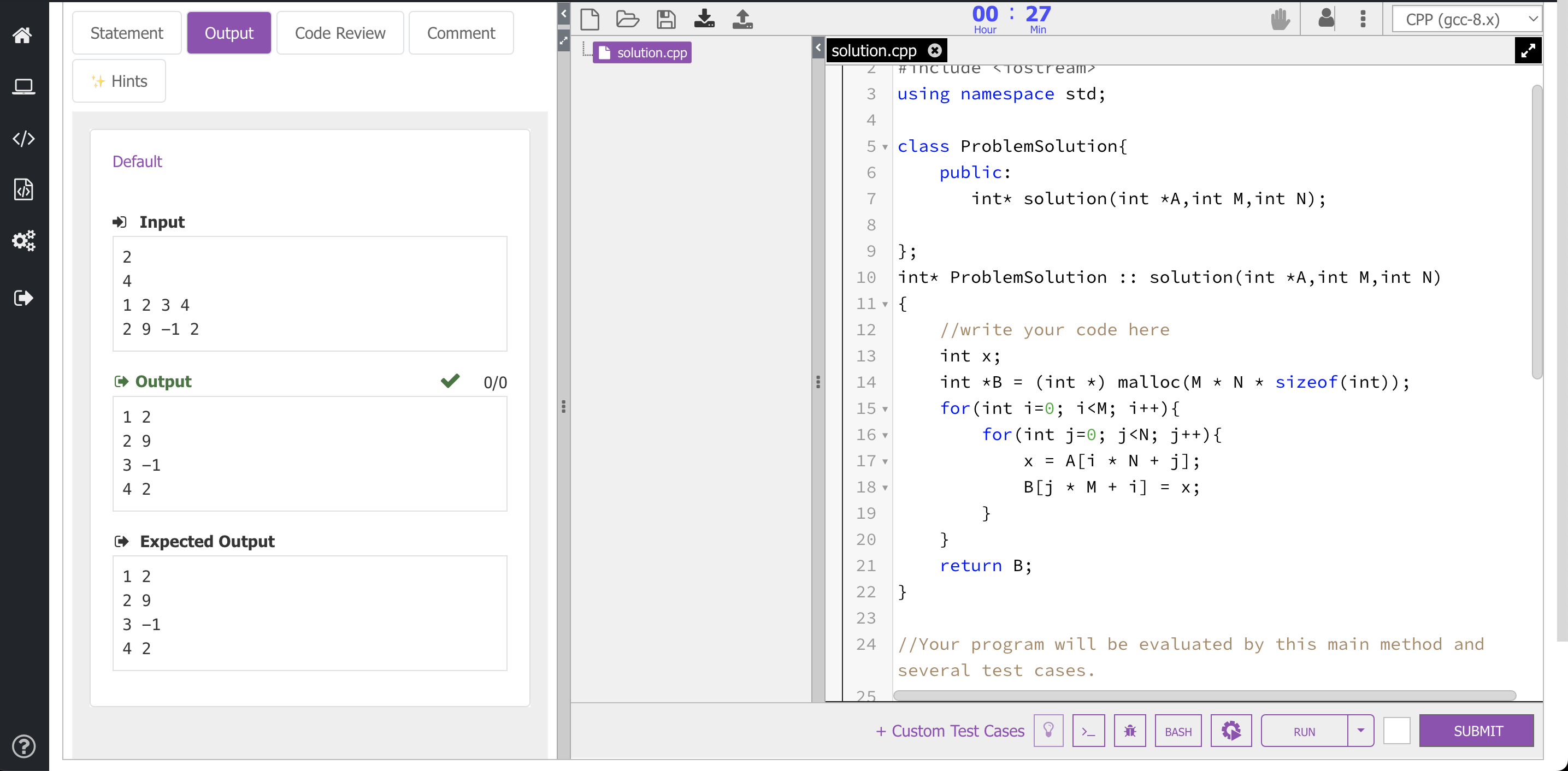Image resolution: width=1568 pixels, height=771 pixels.
Task: Toggle the checkbox beside SUBMIT
Action: (x=1397, y=731)
